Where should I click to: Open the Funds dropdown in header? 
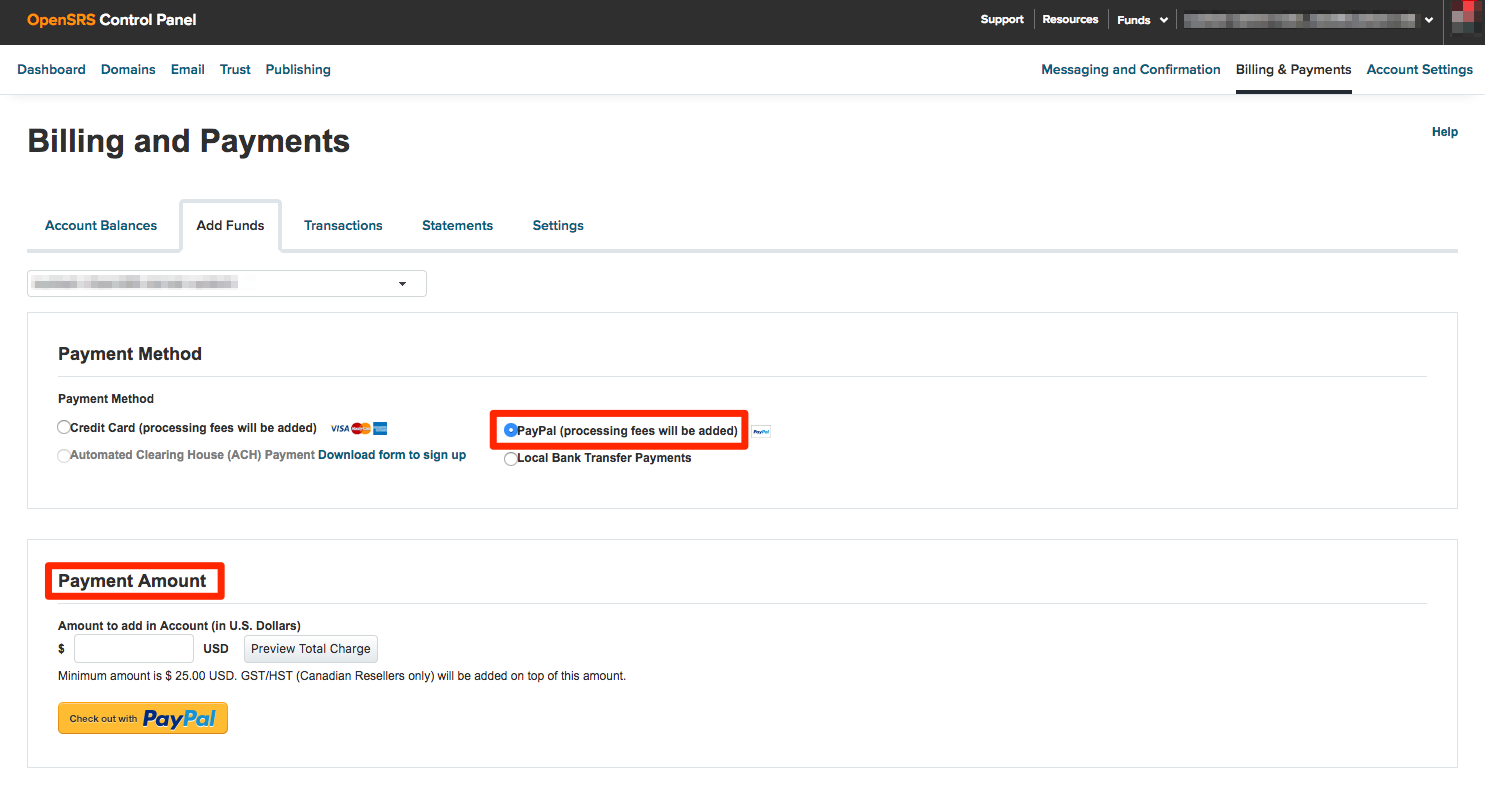pos(1143,20)
